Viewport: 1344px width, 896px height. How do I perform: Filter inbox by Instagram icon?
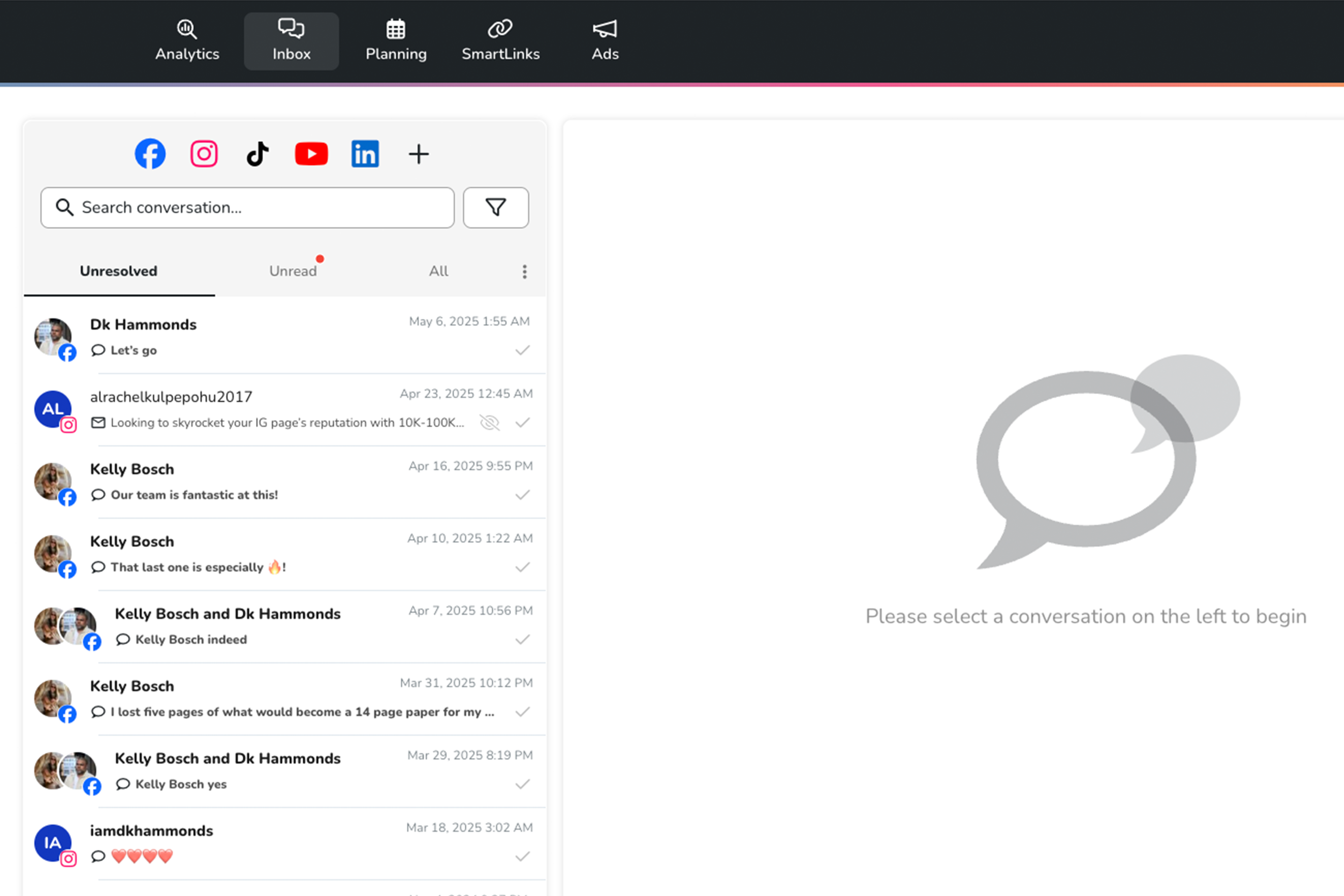tap(204, 154)
